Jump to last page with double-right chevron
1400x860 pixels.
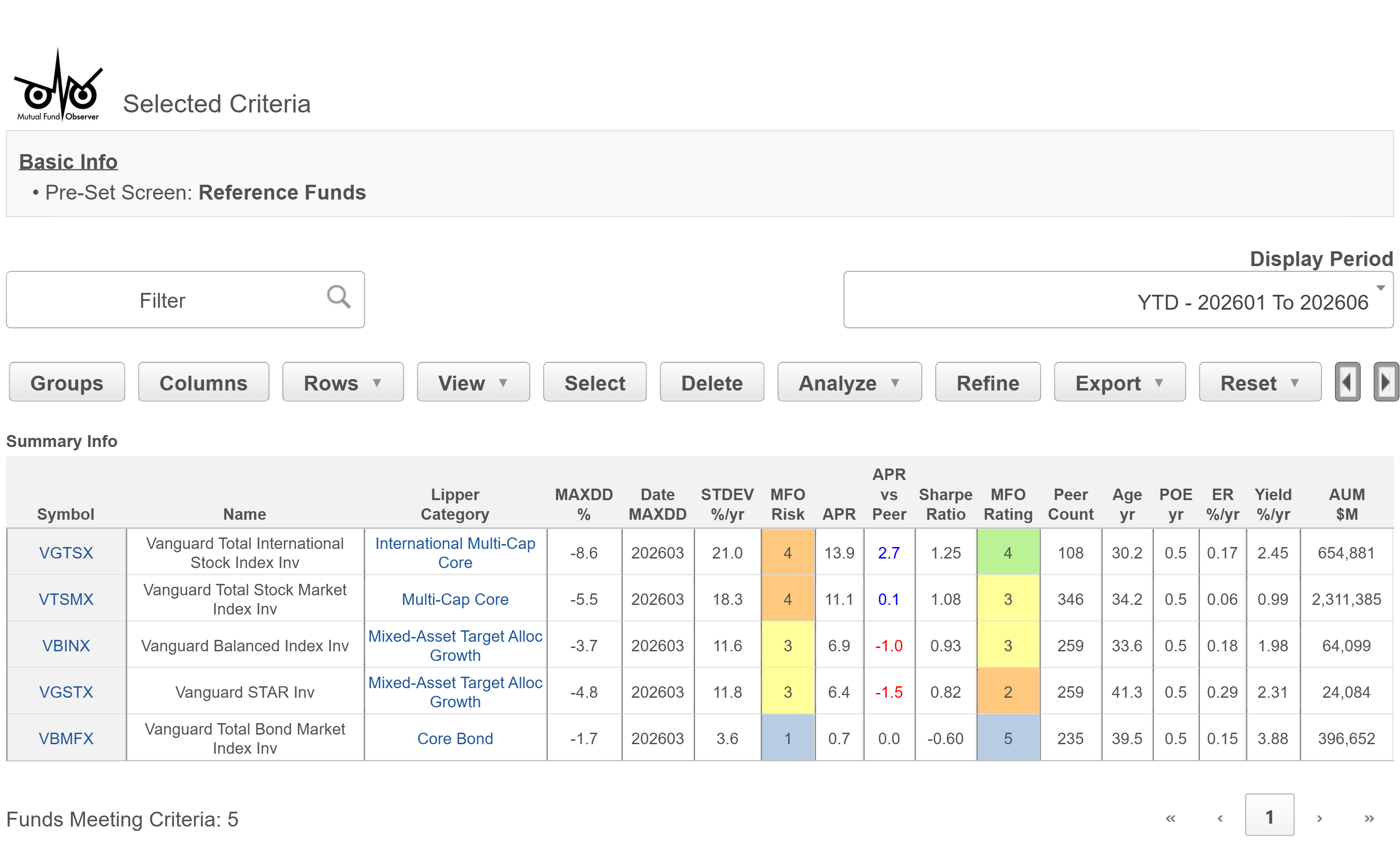pyautogui.click(x=1368, y=817)
